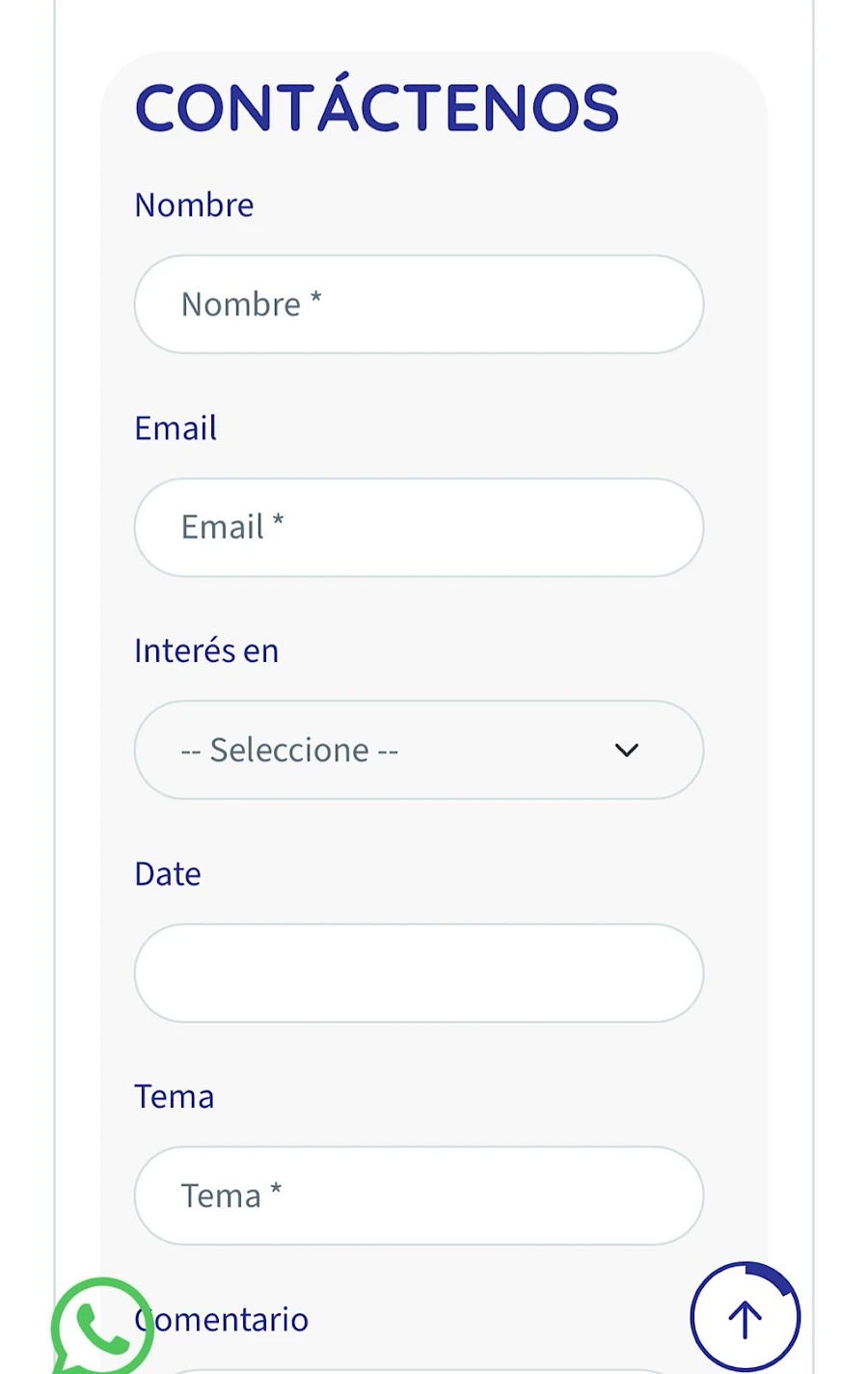
Task: Click the chevron arrow in Interés en select
Action: [x=627, y=750]
